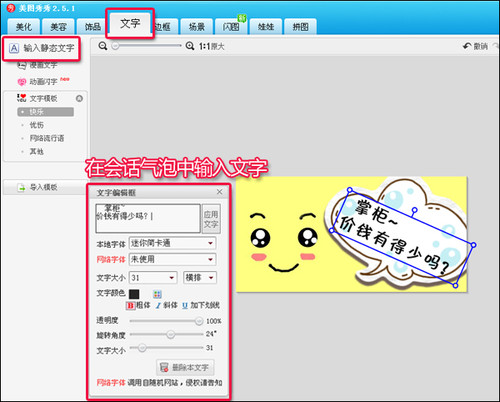Click the zoom in magnifier icon

tap(190, 46)
